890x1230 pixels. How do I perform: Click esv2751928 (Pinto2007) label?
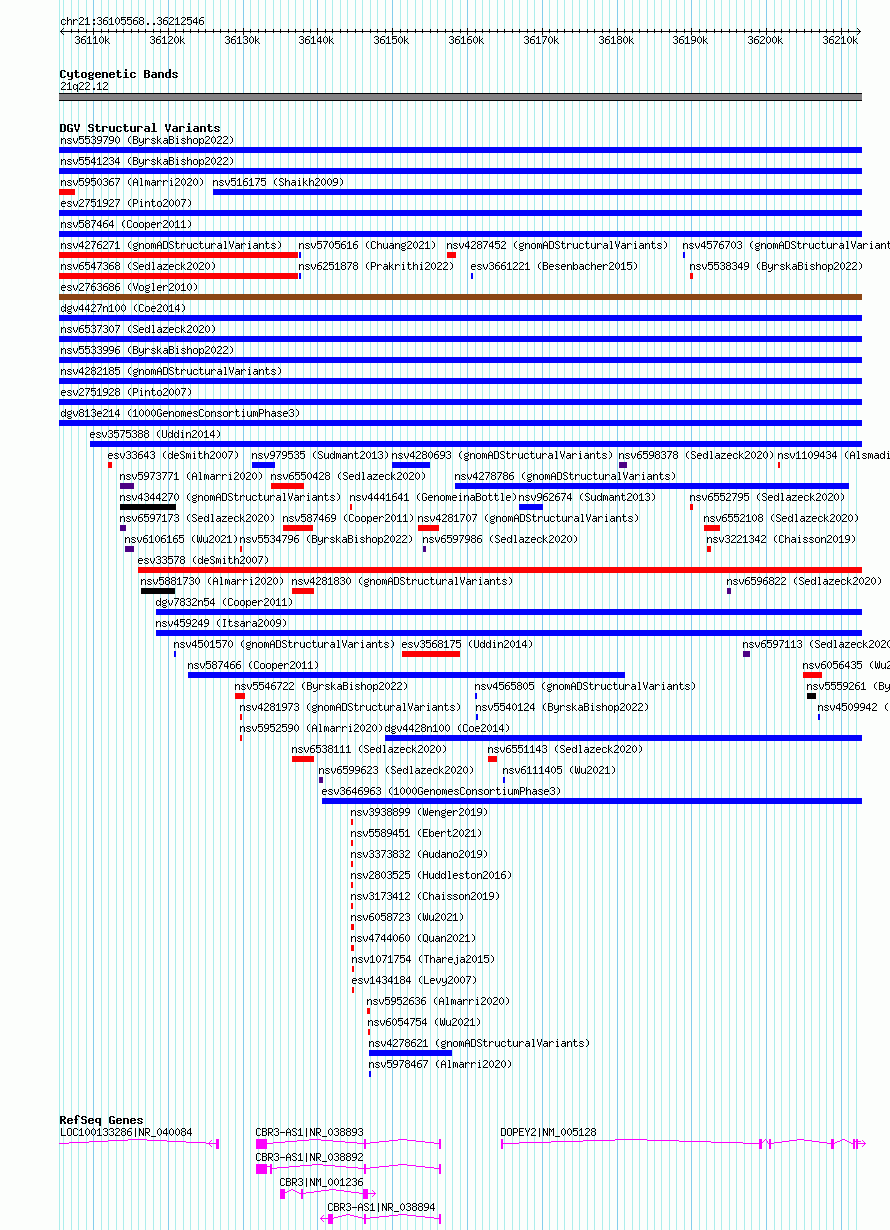click(126, 392)
